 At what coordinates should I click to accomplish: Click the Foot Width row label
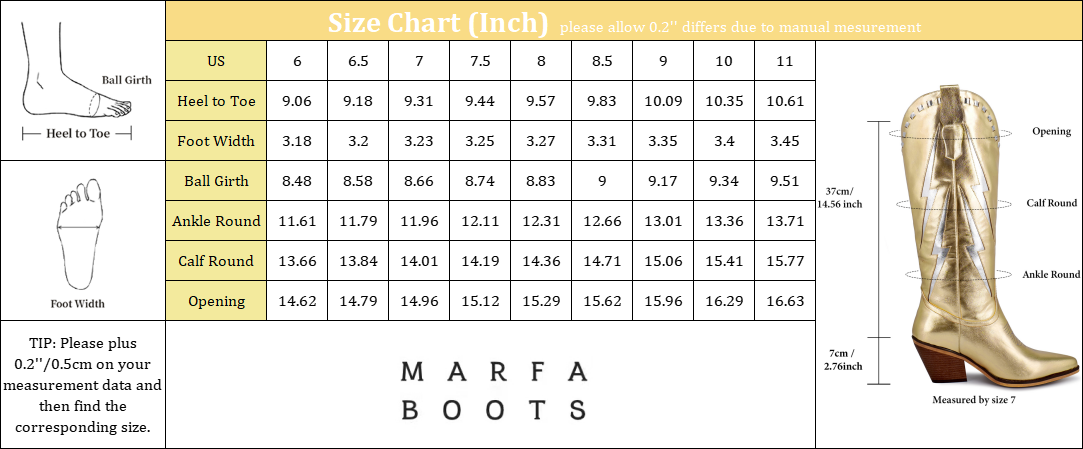(x=216, y=141)
